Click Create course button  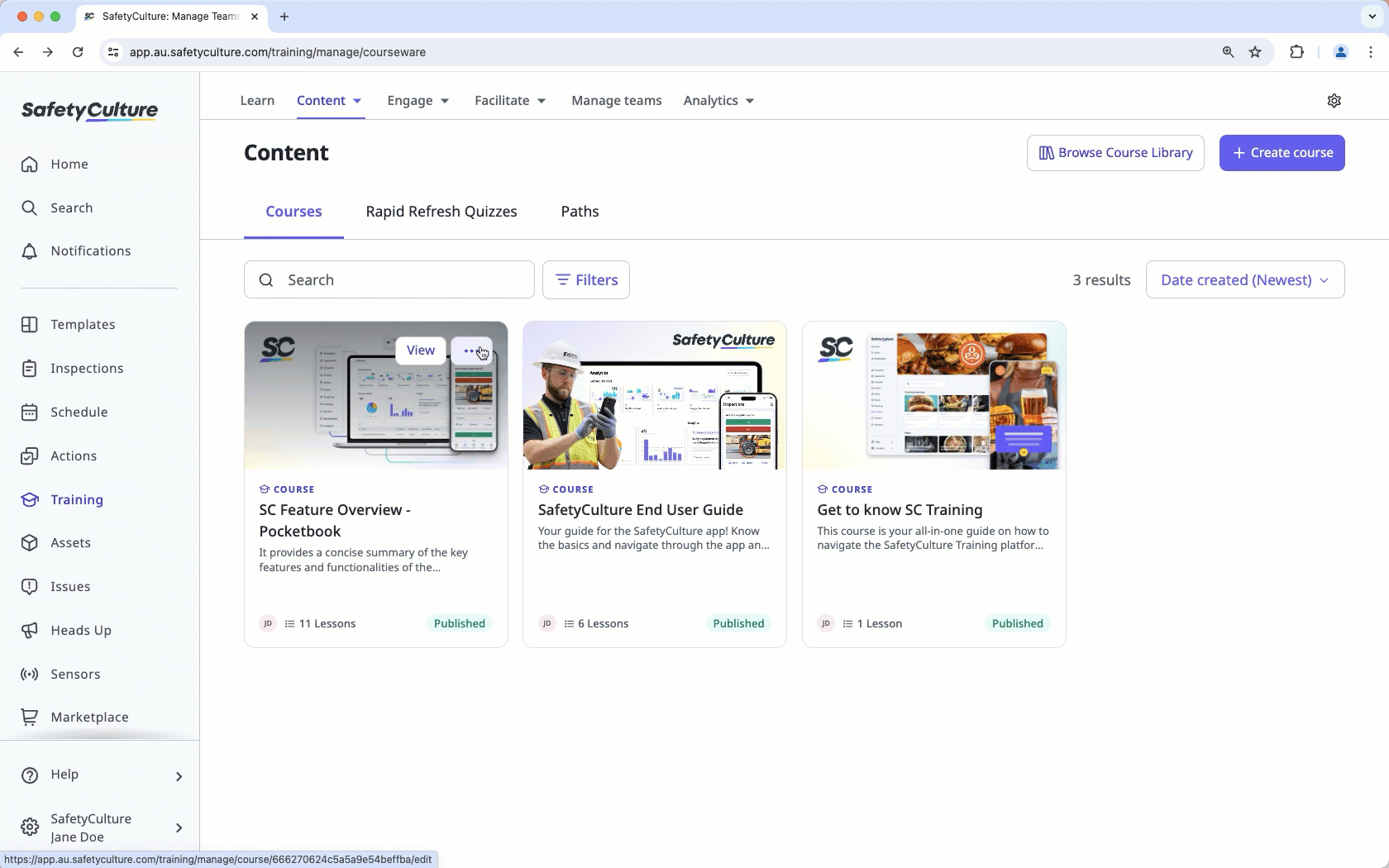pyautogui.click(x=1282, y=153)
